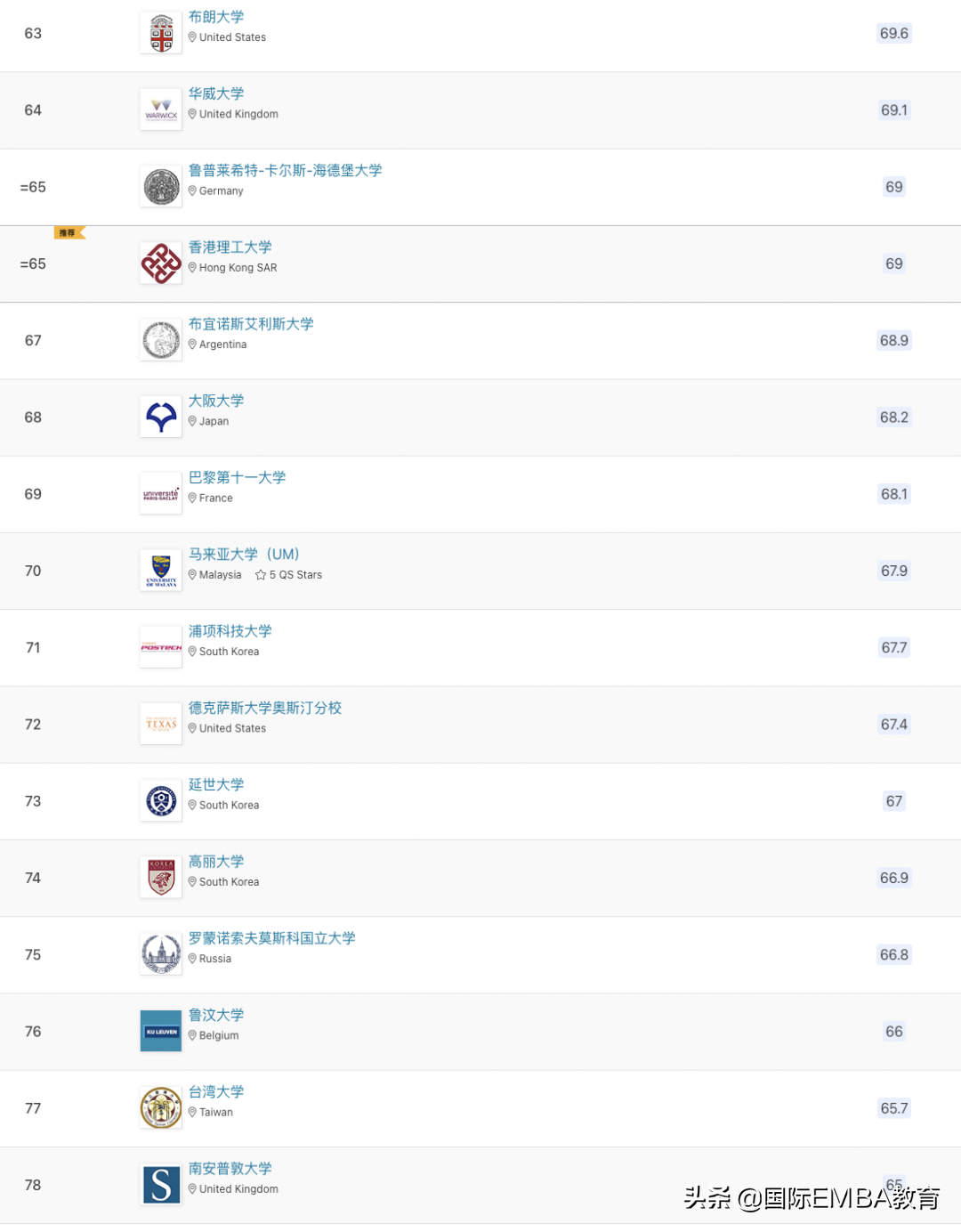Open the 布朗大学 university link
Image resolution: width=961 pixels, height=1232 pixels.
tap(216, 17)
